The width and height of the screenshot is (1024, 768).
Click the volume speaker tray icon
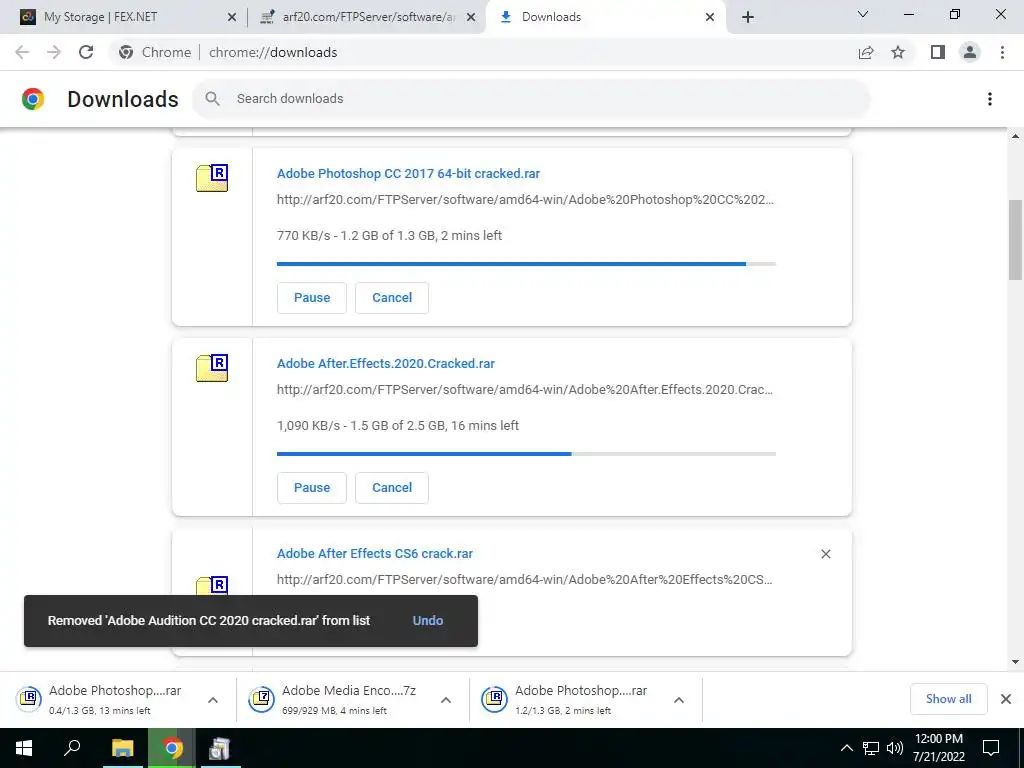point(895,748)
